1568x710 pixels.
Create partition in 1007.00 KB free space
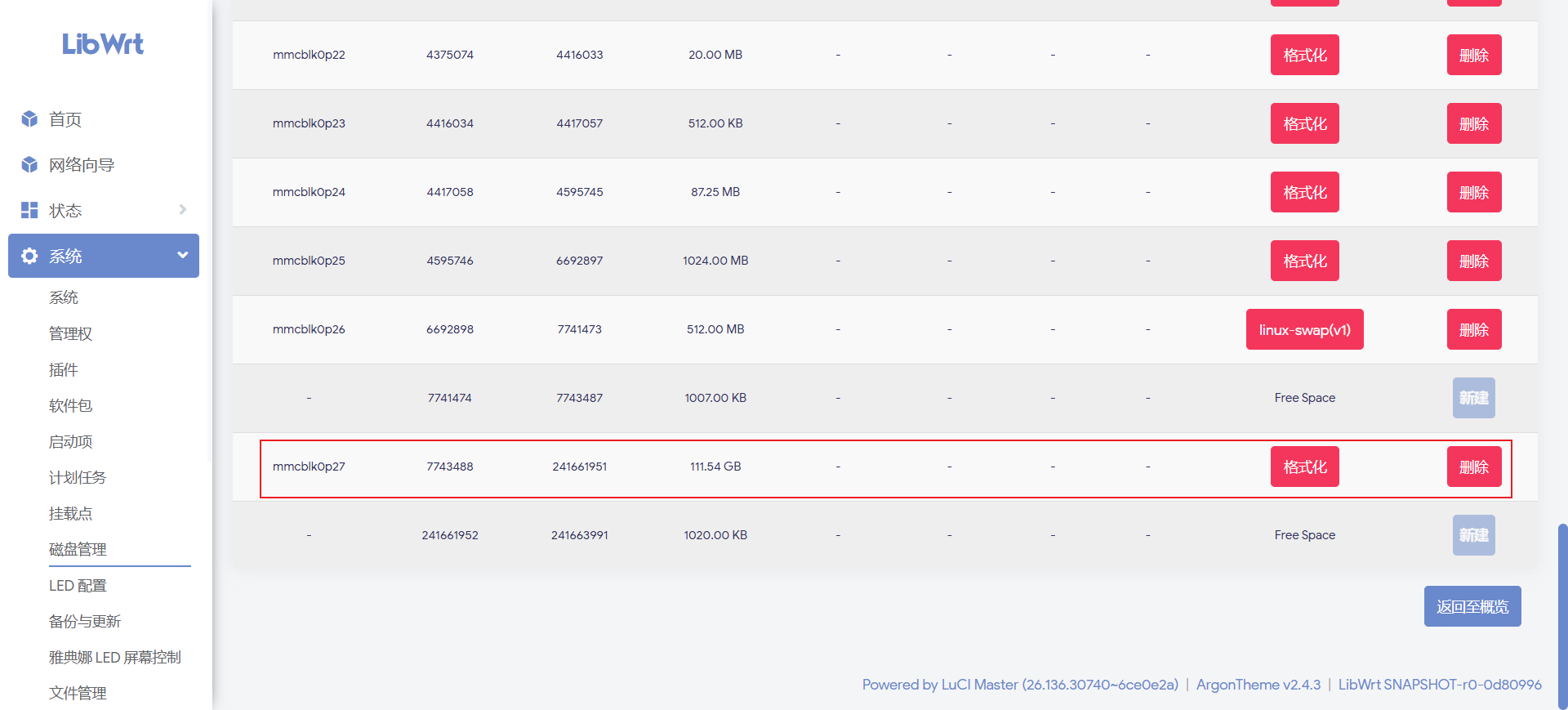coord(1474,398)
